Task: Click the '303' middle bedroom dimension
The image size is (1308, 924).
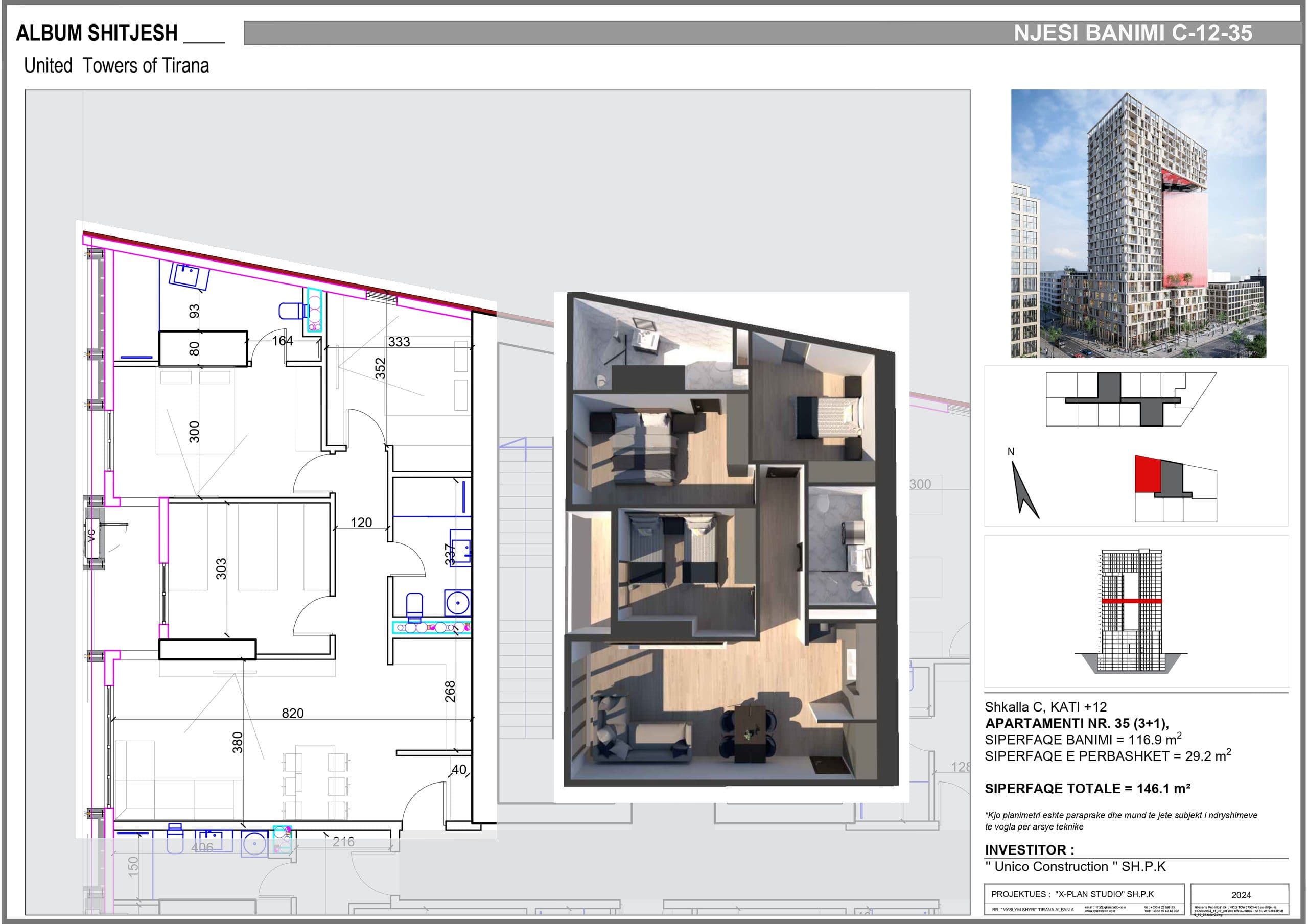Action: click(x=221, y=569)
